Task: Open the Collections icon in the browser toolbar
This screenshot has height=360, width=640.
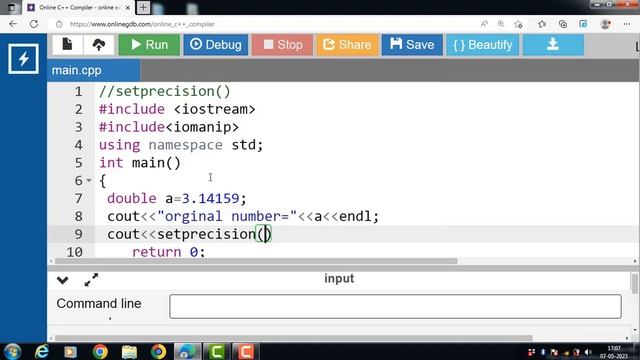Action: 563,24
